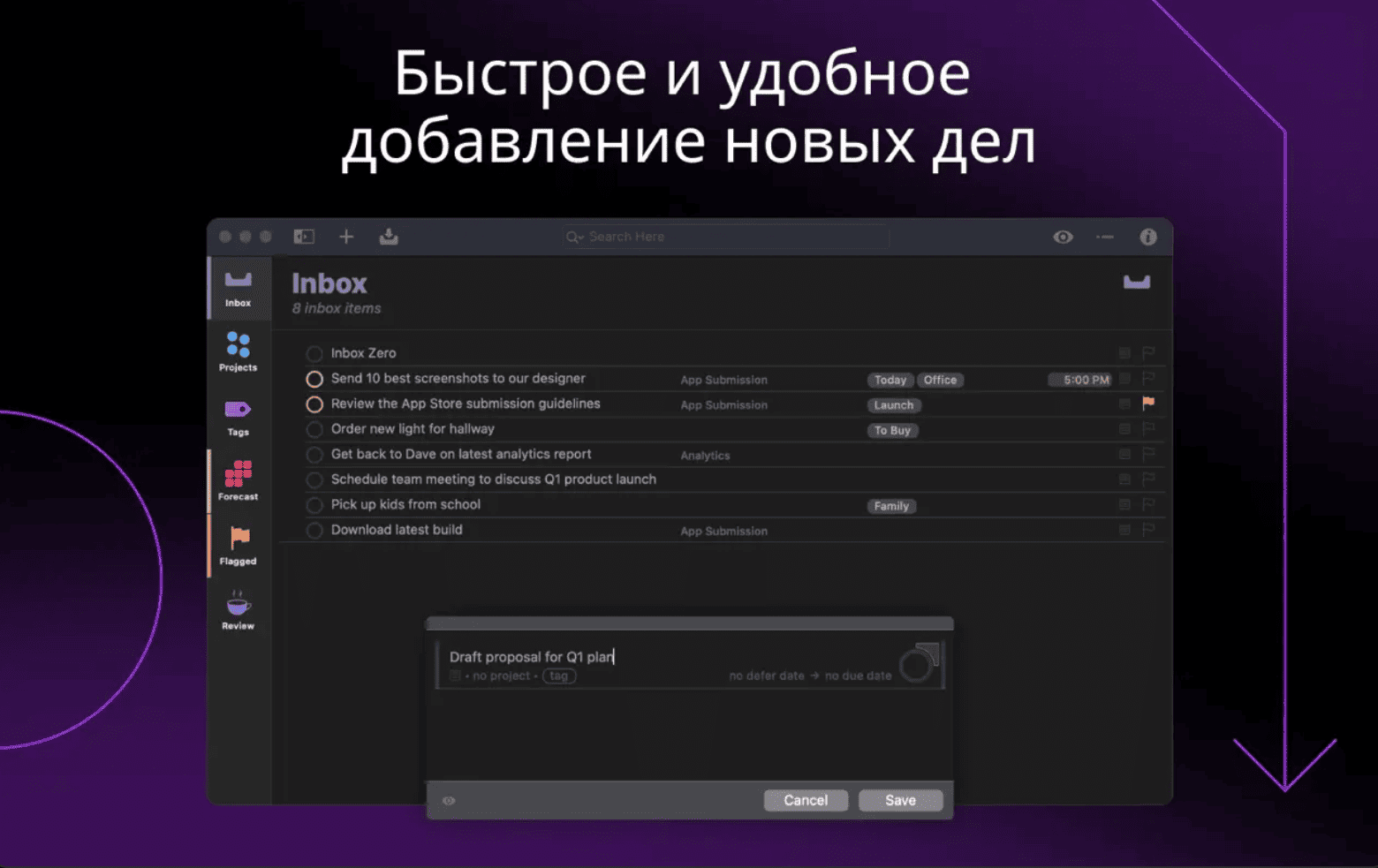Image resolution: width=1378 pixels, height=868 pixels.
Task: Click the 'To Buy' tag pill
Action: point(892,431)
